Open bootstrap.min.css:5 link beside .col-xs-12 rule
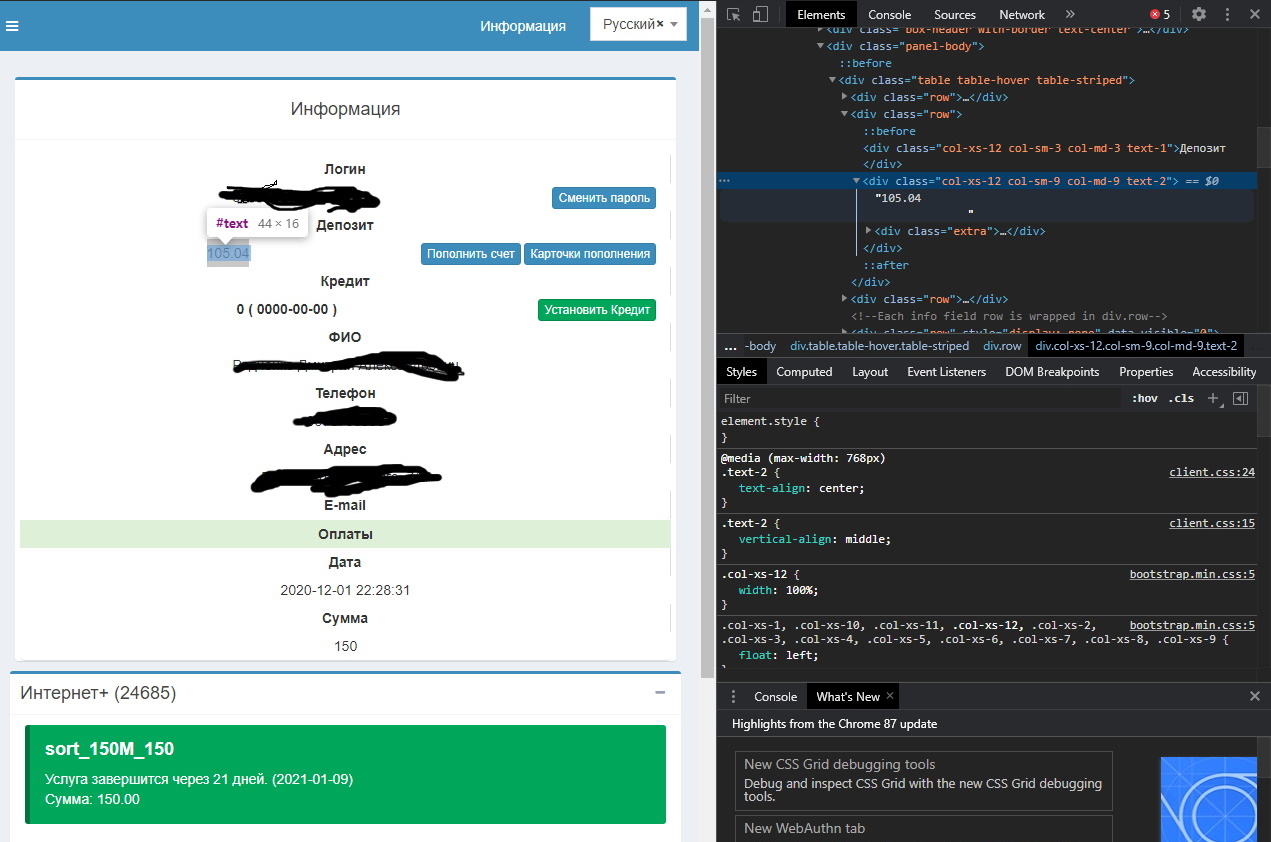The image size is (1271, 842). pyautogui.click(x=1192, y=574)
